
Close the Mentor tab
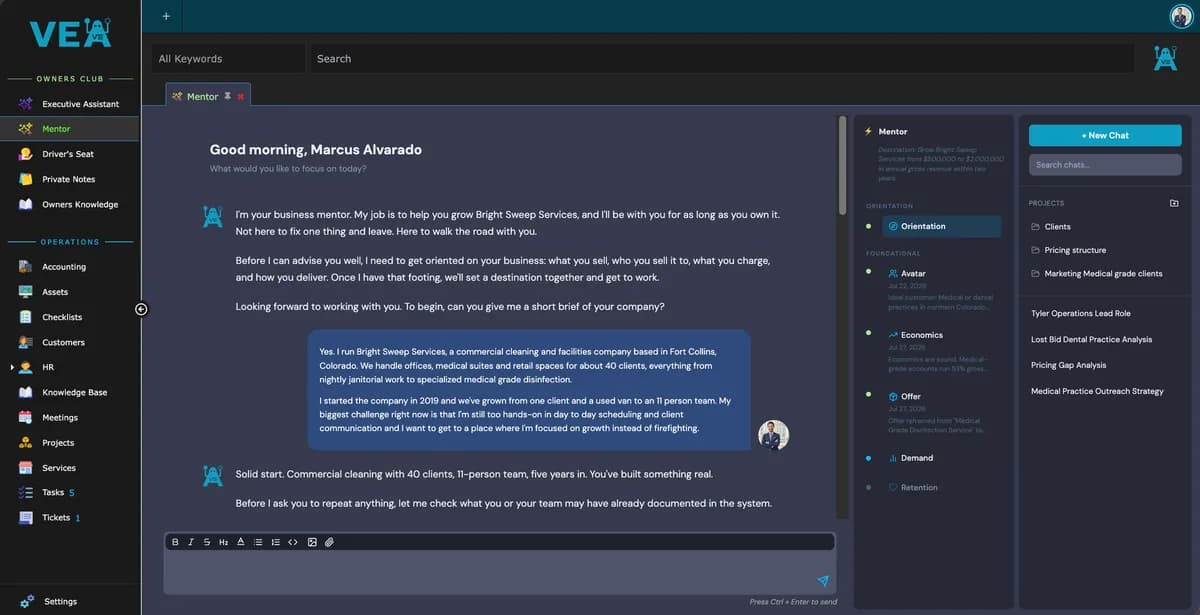tap(241, 96)
